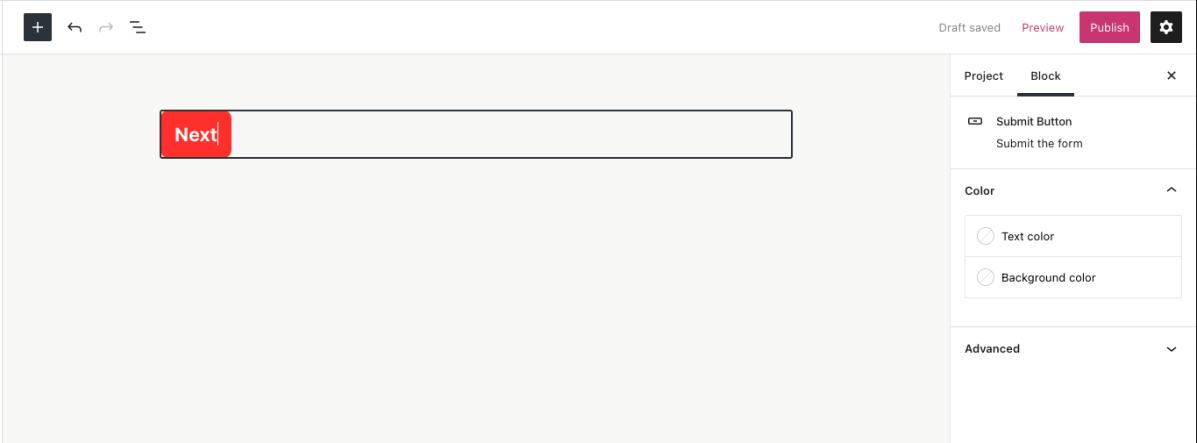The height and width of the screenshot is (443, 1197).
Task: Toggle the settings gear icon
Action: [x=1166, y=27]
